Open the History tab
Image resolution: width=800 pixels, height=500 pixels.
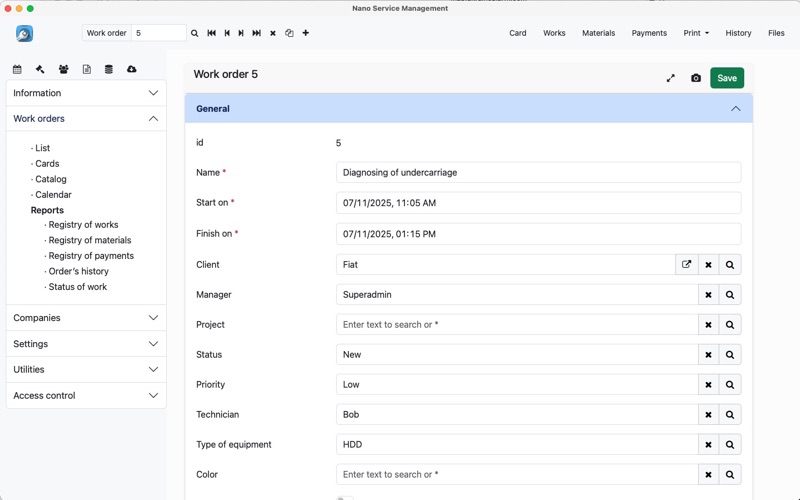738,33
